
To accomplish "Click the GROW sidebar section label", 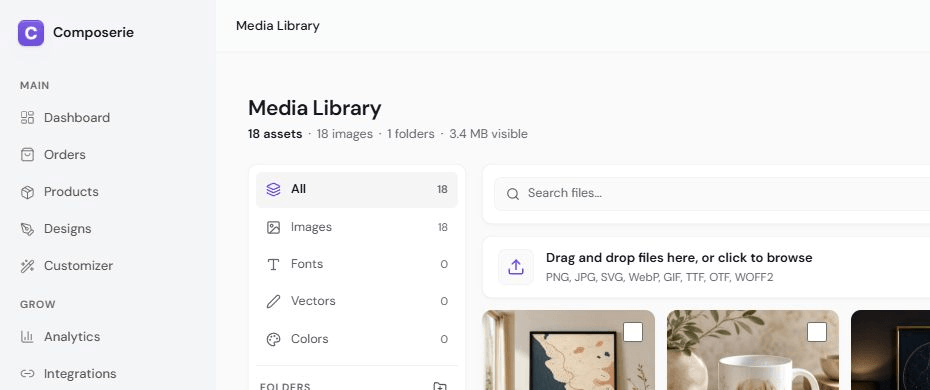I will 37,305.
